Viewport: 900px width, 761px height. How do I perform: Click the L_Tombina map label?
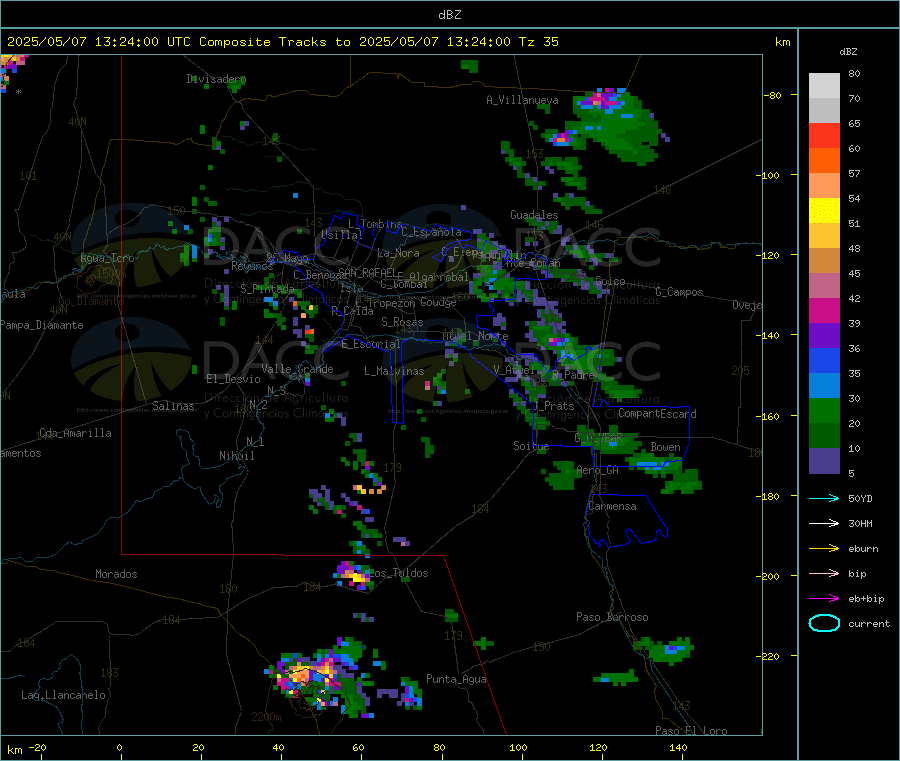click(x=375, y=224)
